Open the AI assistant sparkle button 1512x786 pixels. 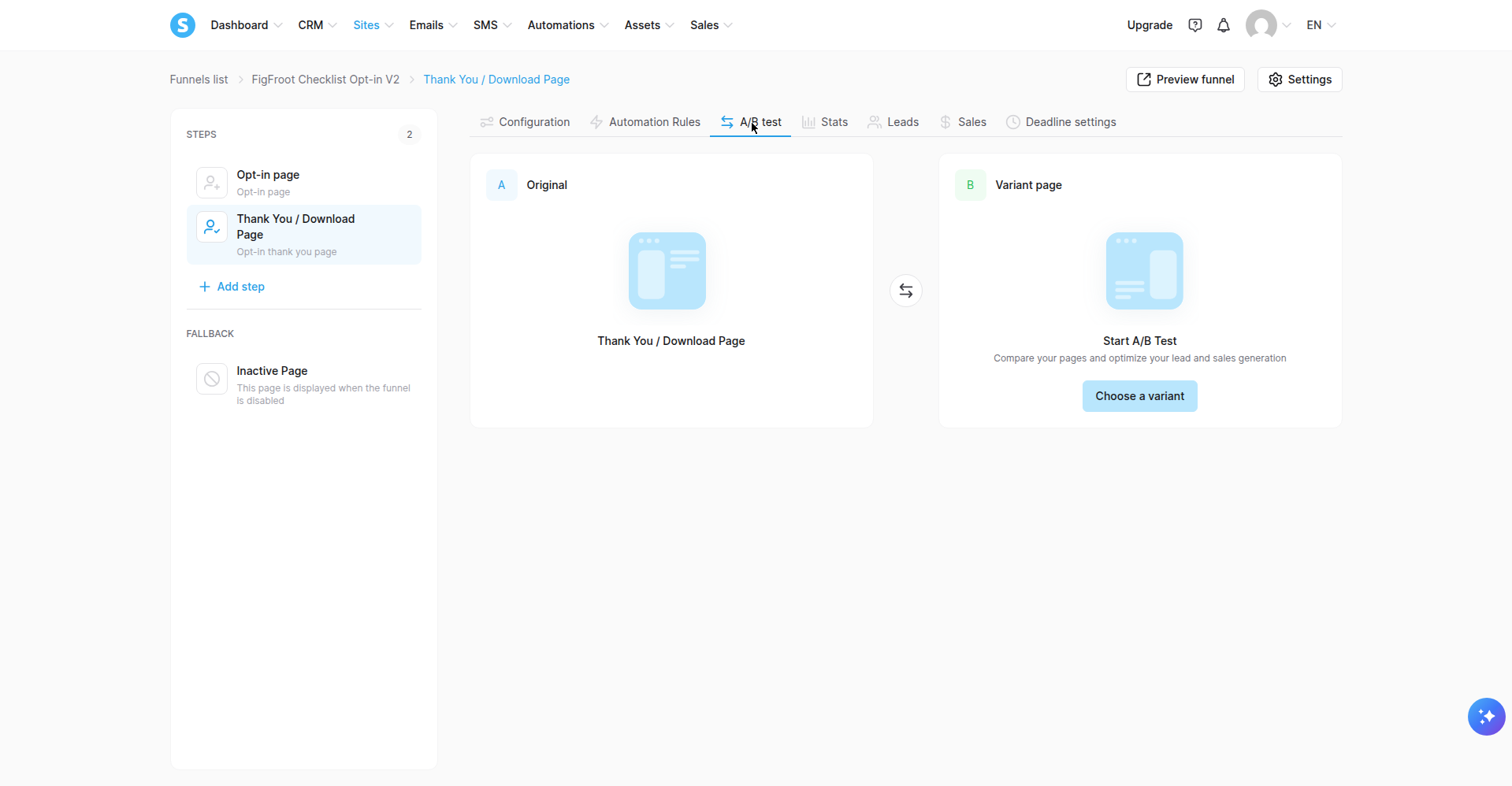click(x=1487, y=717)
